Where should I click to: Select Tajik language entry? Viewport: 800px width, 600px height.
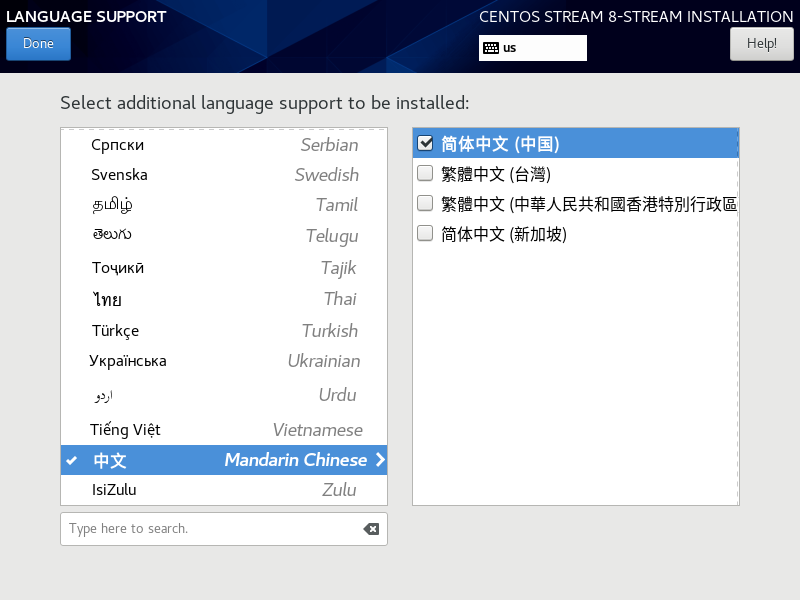(x=224, y=267)
